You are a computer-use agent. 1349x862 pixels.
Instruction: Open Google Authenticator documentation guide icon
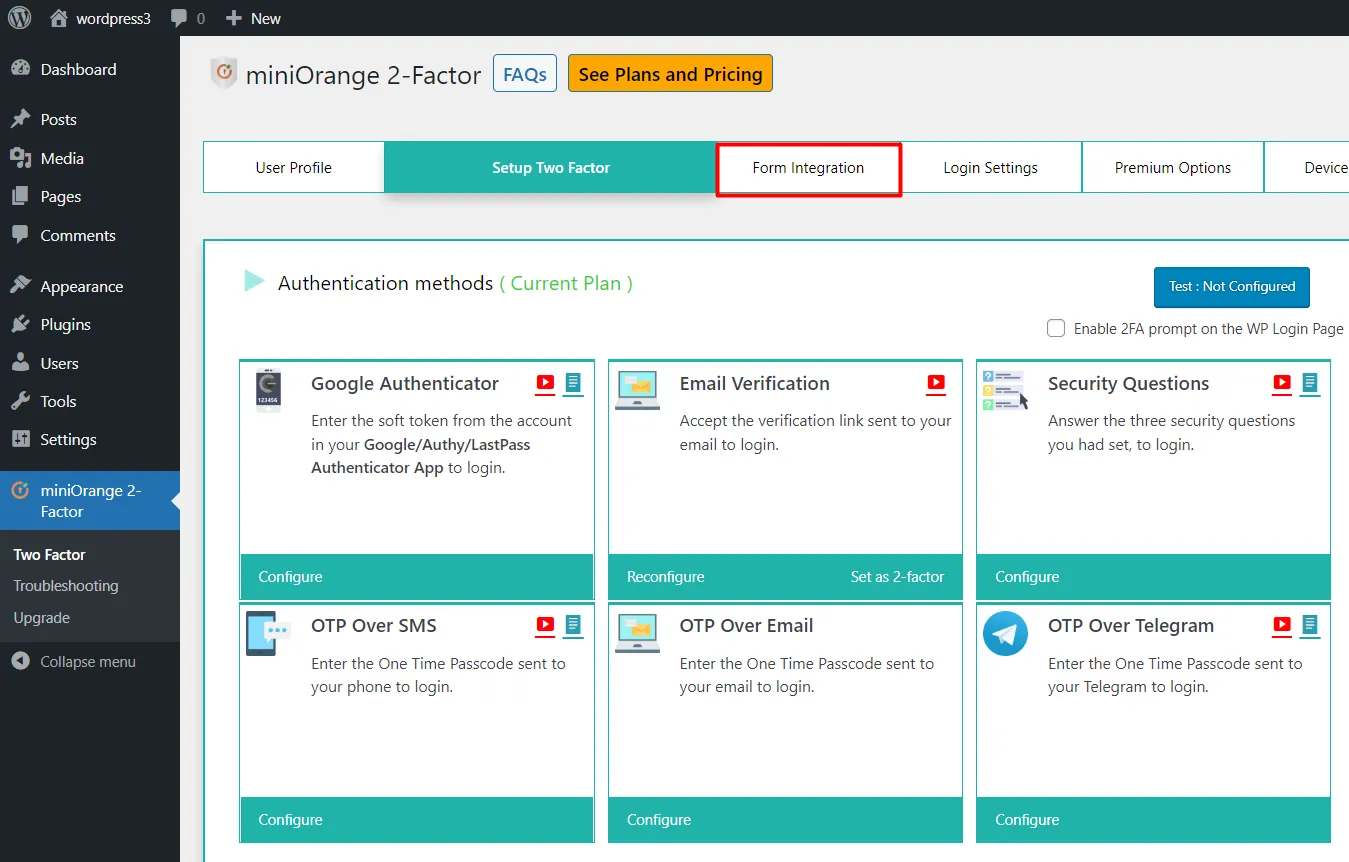coord(573,382)
